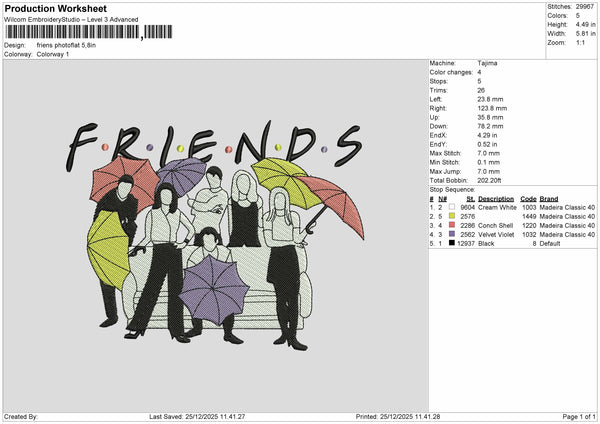600x424 pixels.
Task: Select the Velvet Violet description text
Action: (496, 235)
